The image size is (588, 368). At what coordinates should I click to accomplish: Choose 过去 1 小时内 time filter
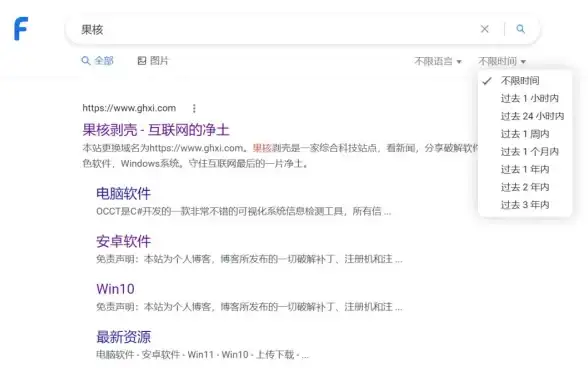click(x=525, y=98)
